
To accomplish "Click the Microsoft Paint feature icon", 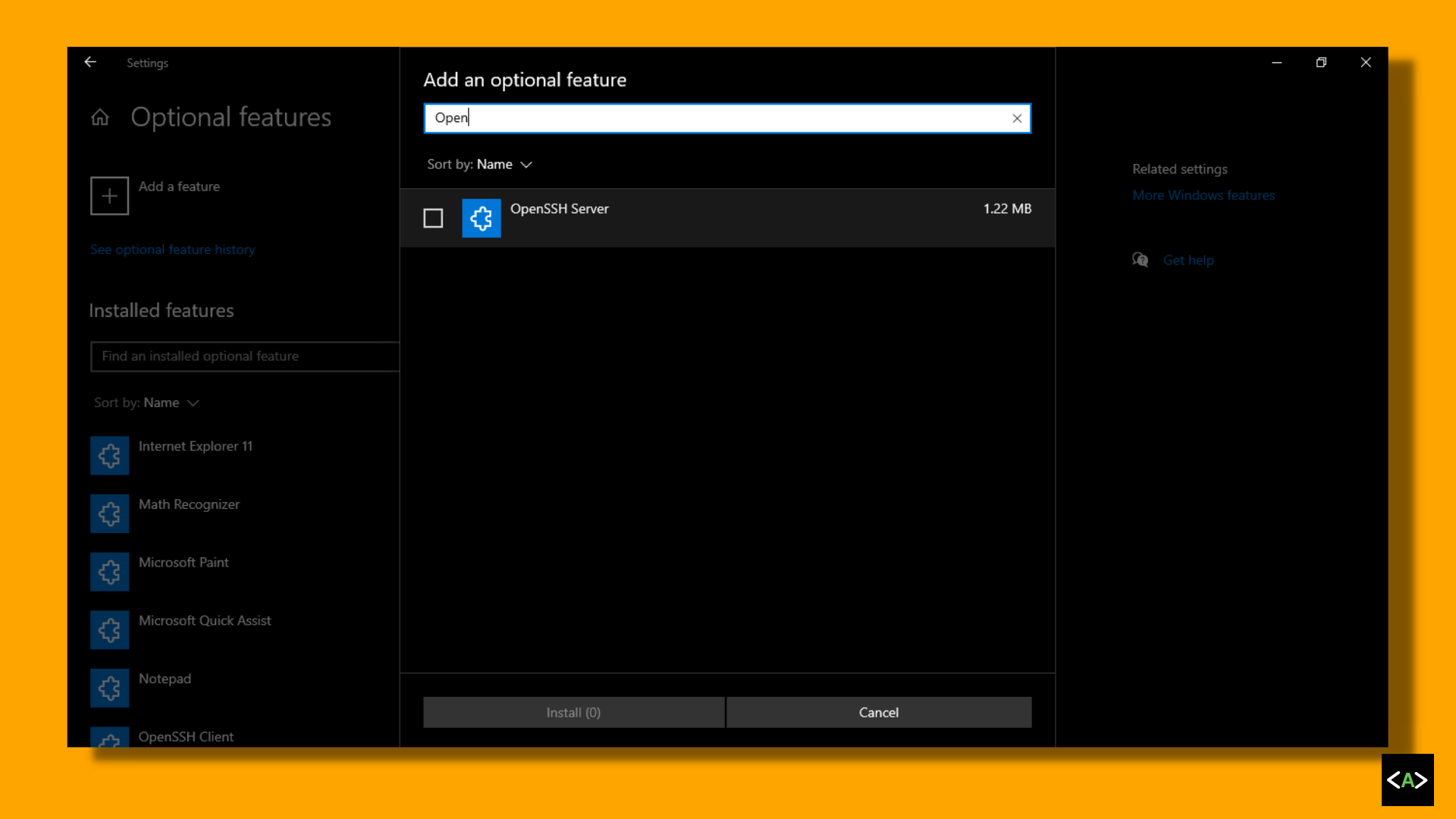I will coord(110,572).
